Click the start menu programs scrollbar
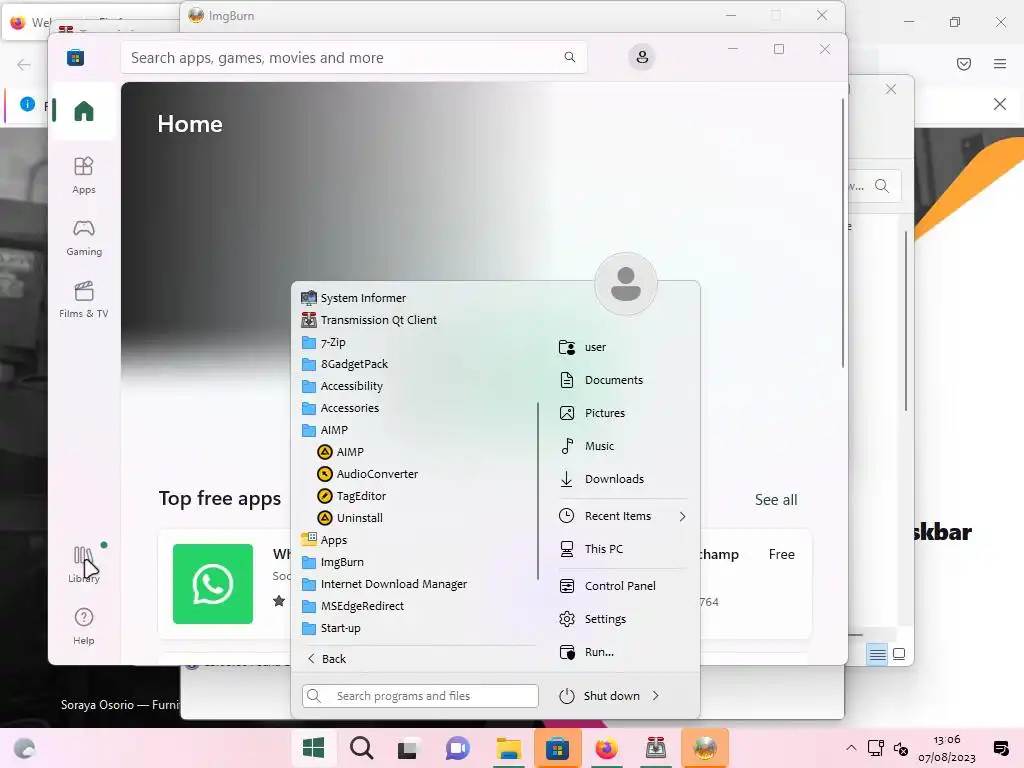1024x768 pixels. (x=538, y=490)
